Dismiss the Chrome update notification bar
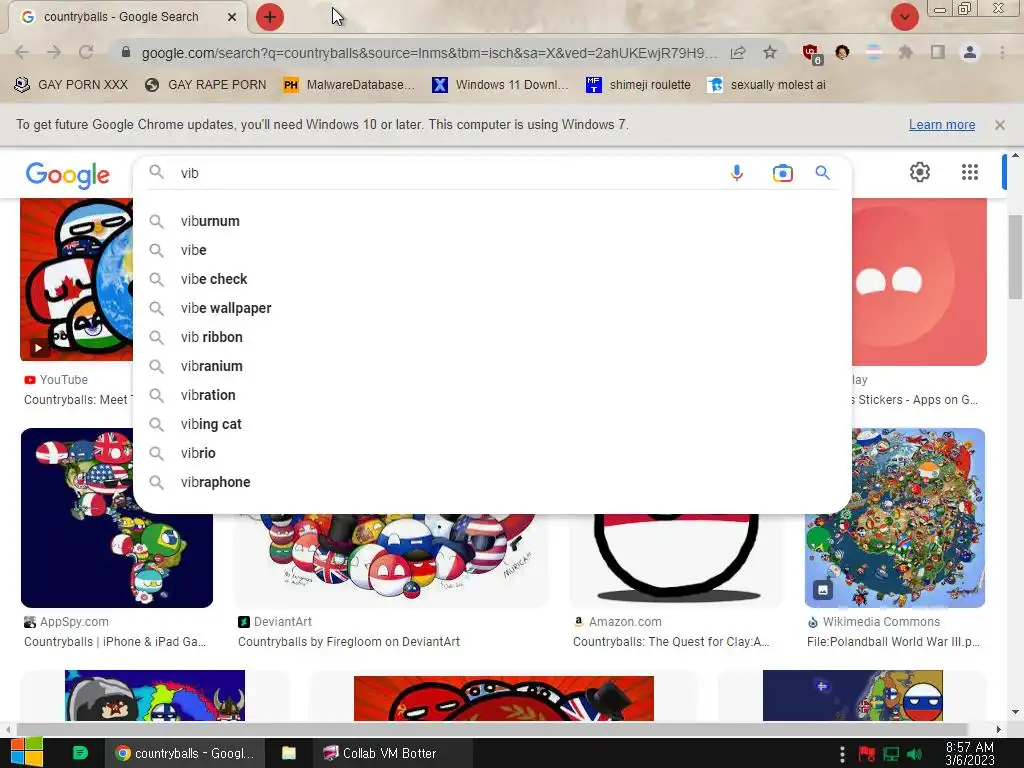Viewport: 1024px width, 768px height. click(x=1000, y=125)
